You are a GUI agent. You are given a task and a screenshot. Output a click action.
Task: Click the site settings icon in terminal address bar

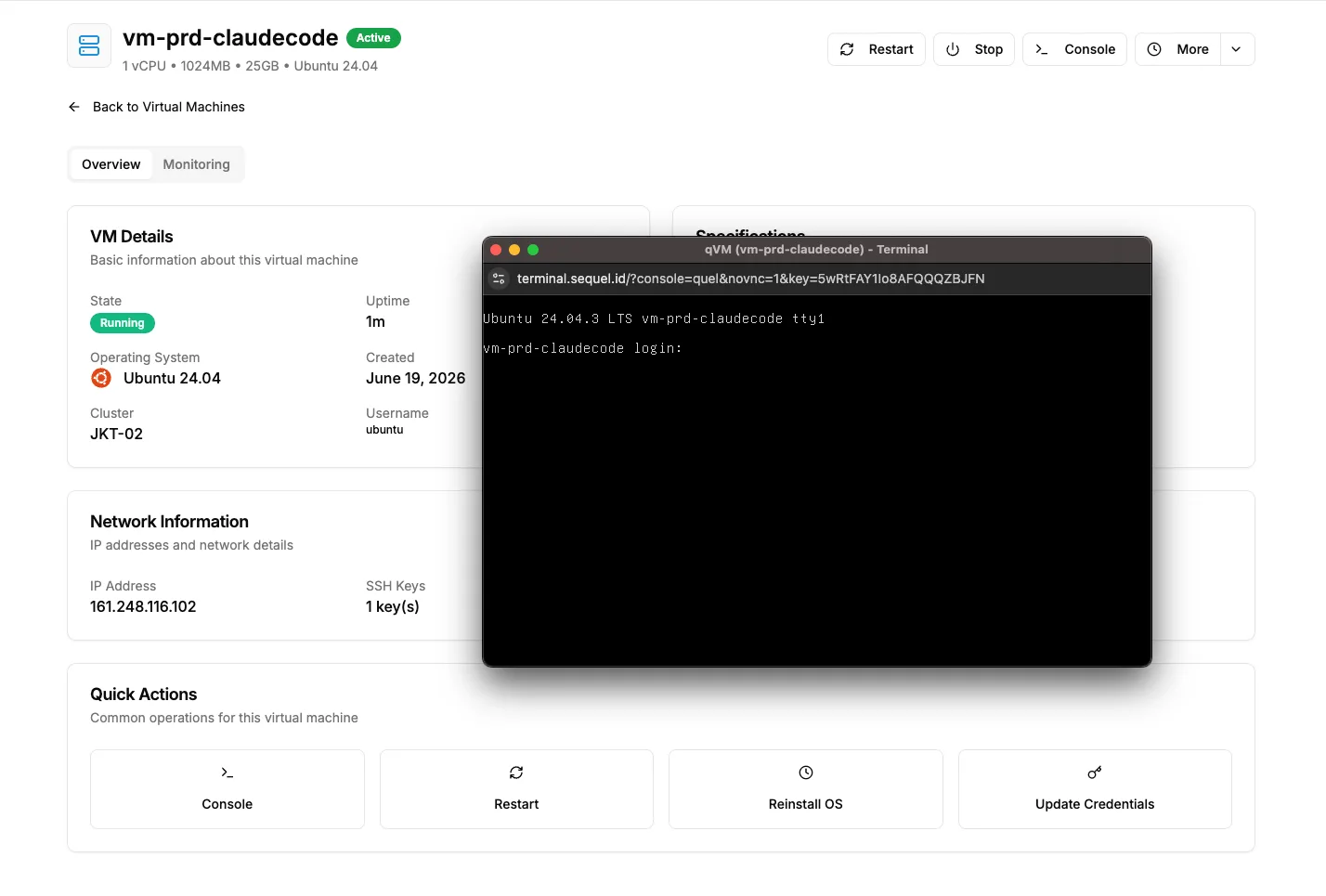tap(499, 279)
